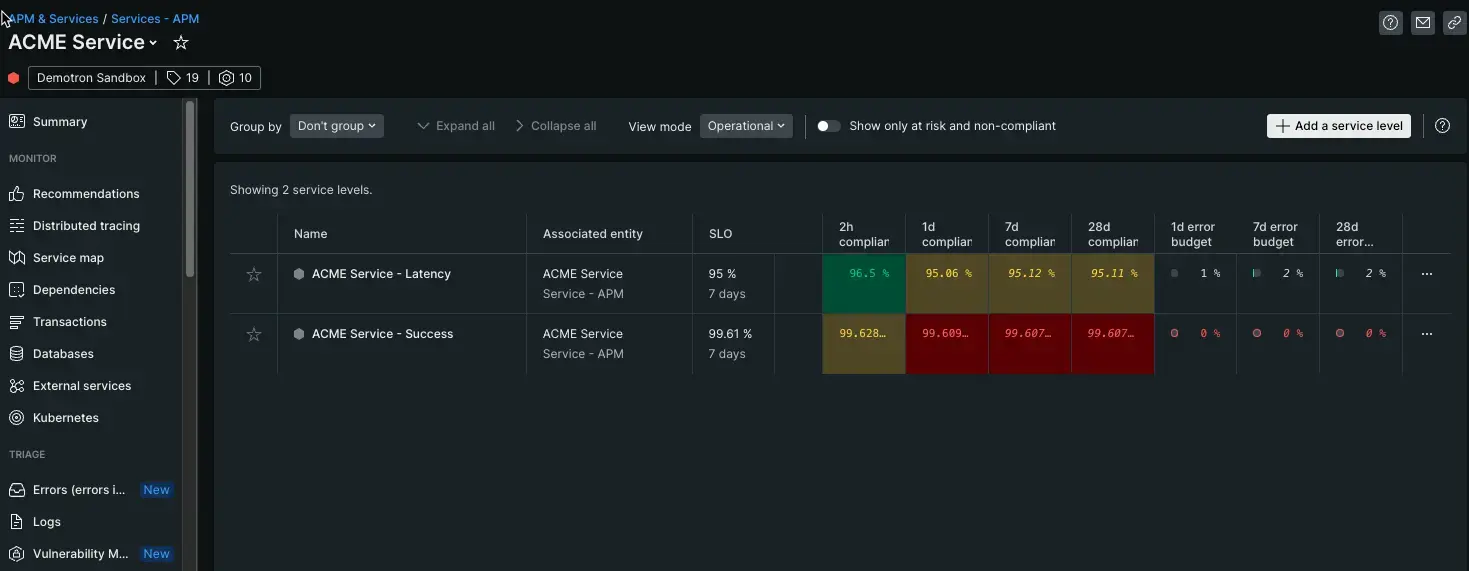The image size is (1469, 571).
Task: Open the Service map sidebar icon
Action: (x=16, y=258)
